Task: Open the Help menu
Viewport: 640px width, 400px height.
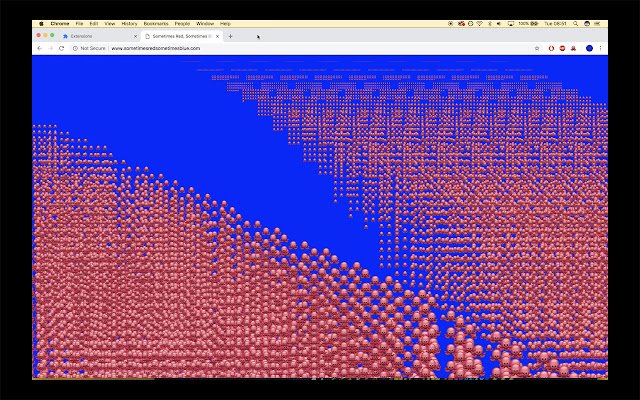Action: tap(225, 24)
